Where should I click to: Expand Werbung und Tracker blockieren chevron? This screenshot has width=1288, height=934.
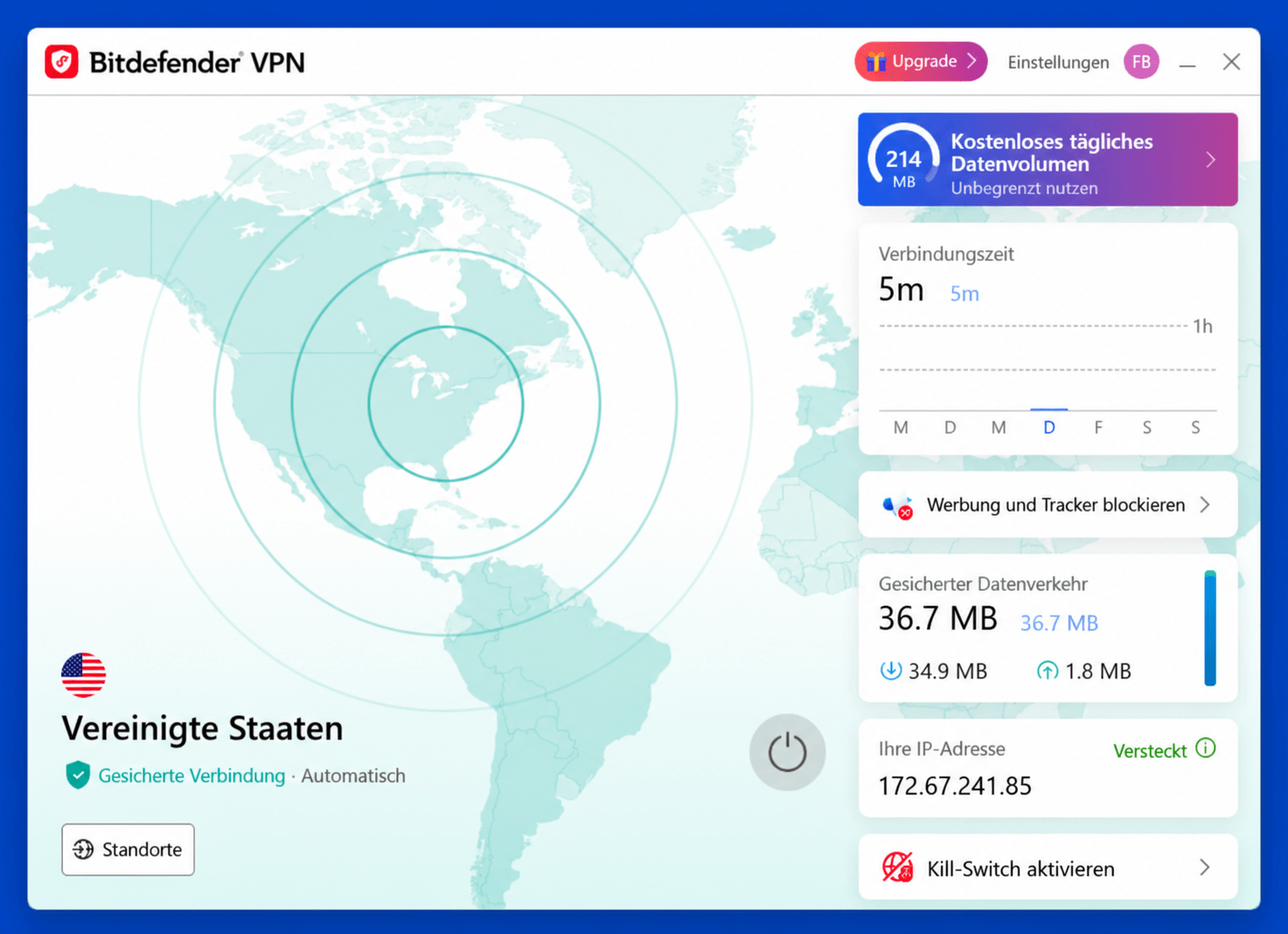[1205, 505]
